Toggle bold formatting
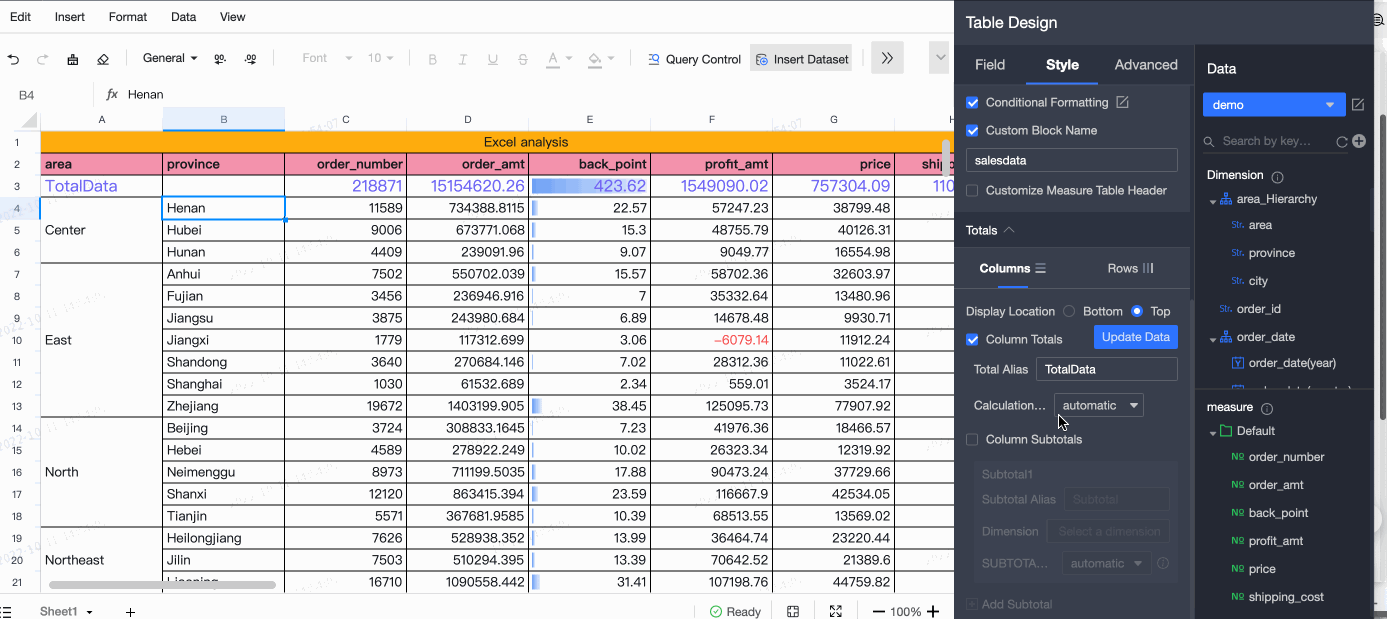Viewport: 1387px width, 619px height. pyautogui.click(x=433, y=59)
